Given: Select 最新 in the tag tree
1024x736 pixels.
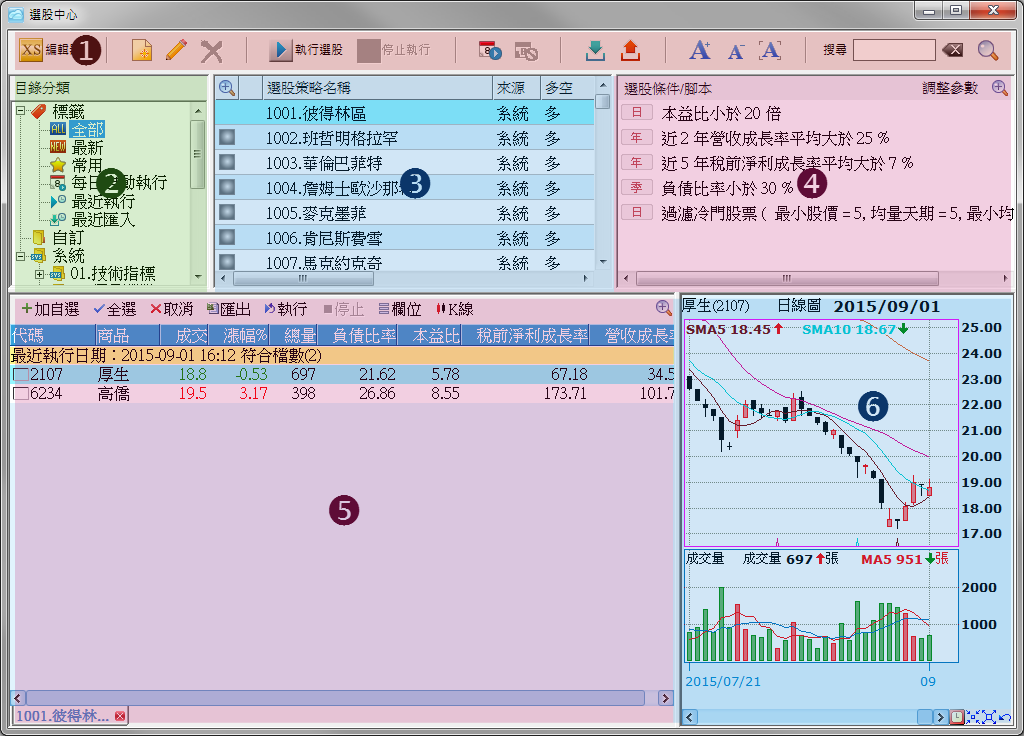Looking at the screenshot, I should tap(87, 147).
